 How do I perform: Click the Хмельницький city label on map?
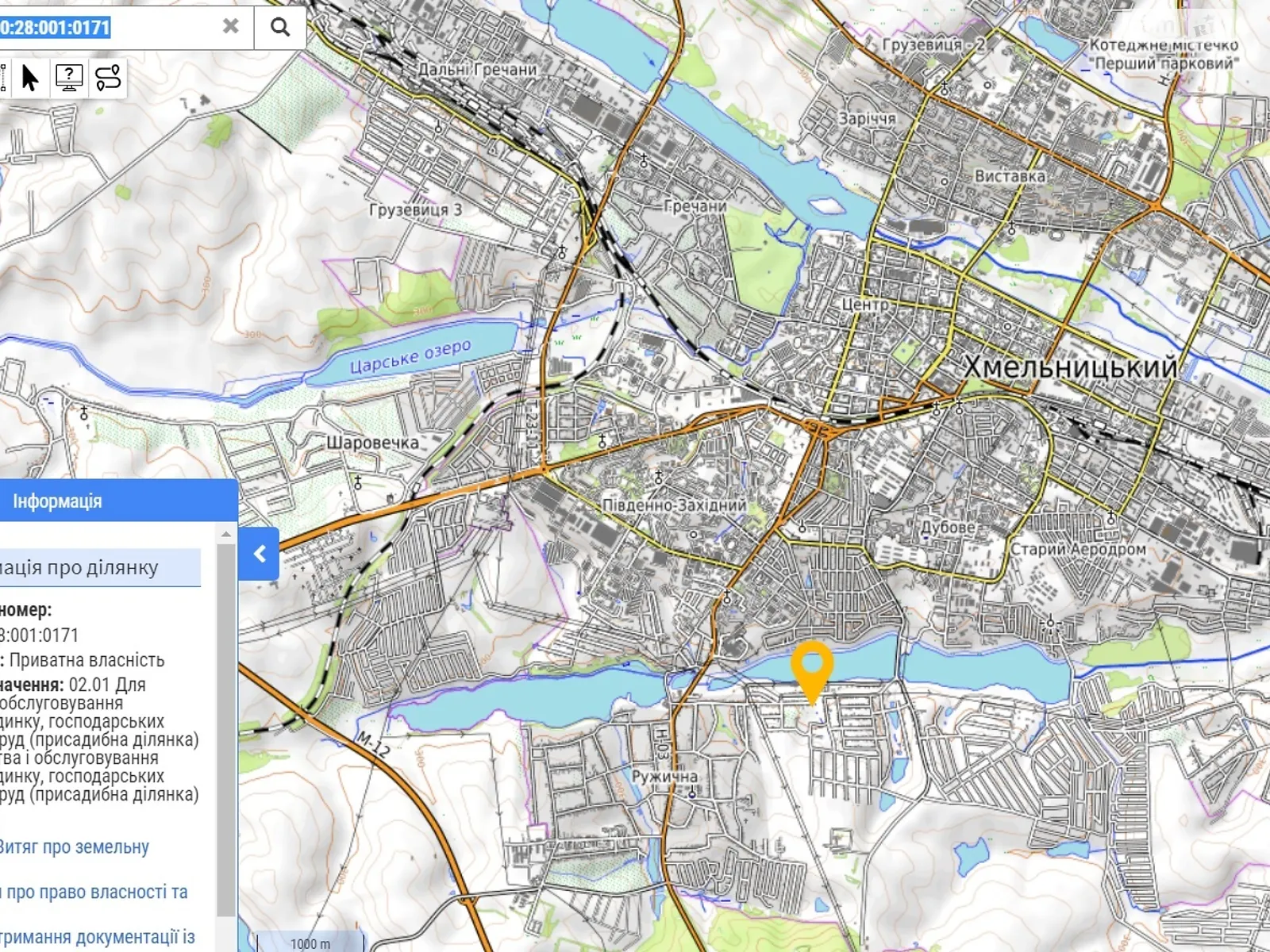(1070, 367)
